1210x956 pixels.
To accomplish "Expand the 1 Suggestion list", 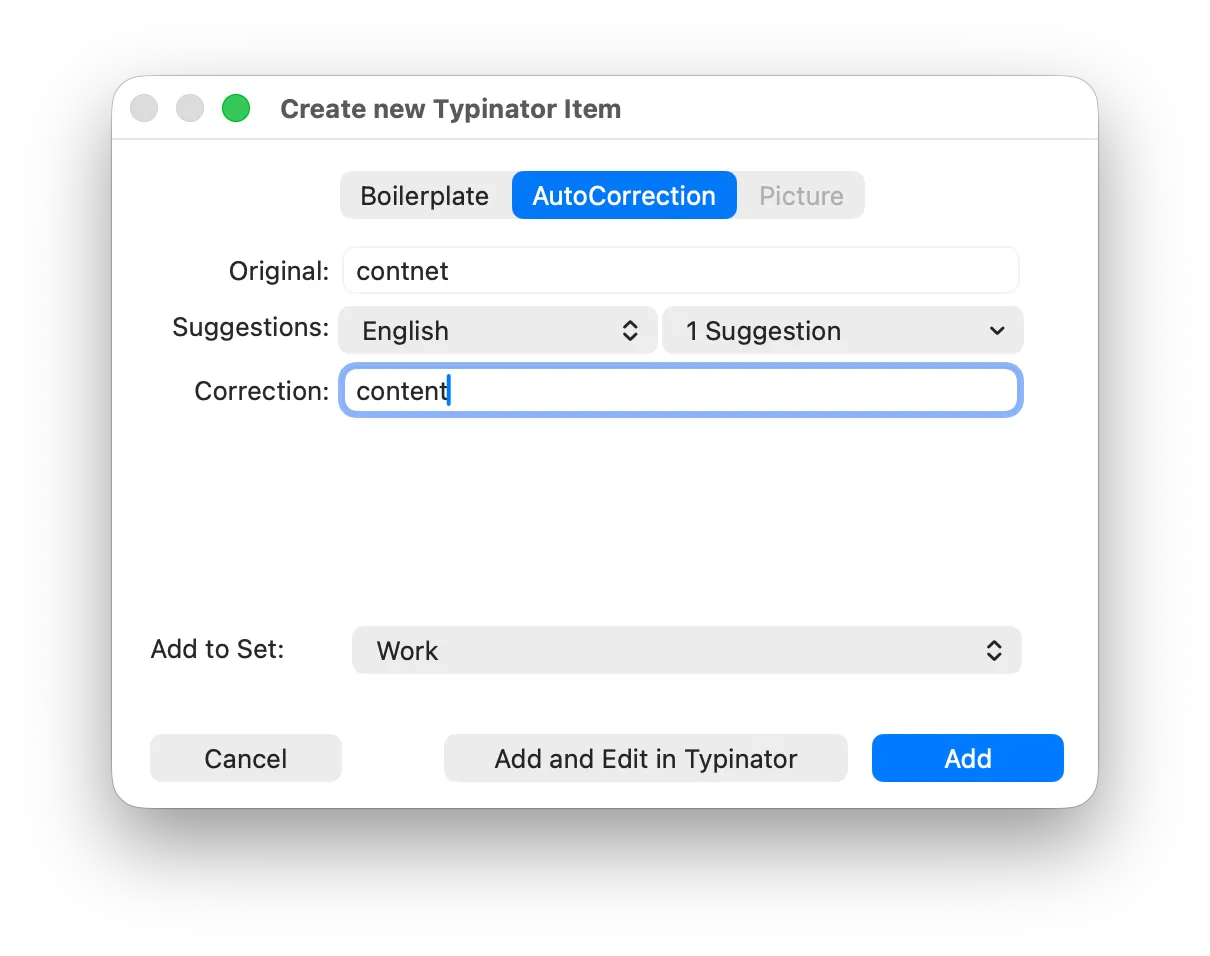I will (843, 330).
